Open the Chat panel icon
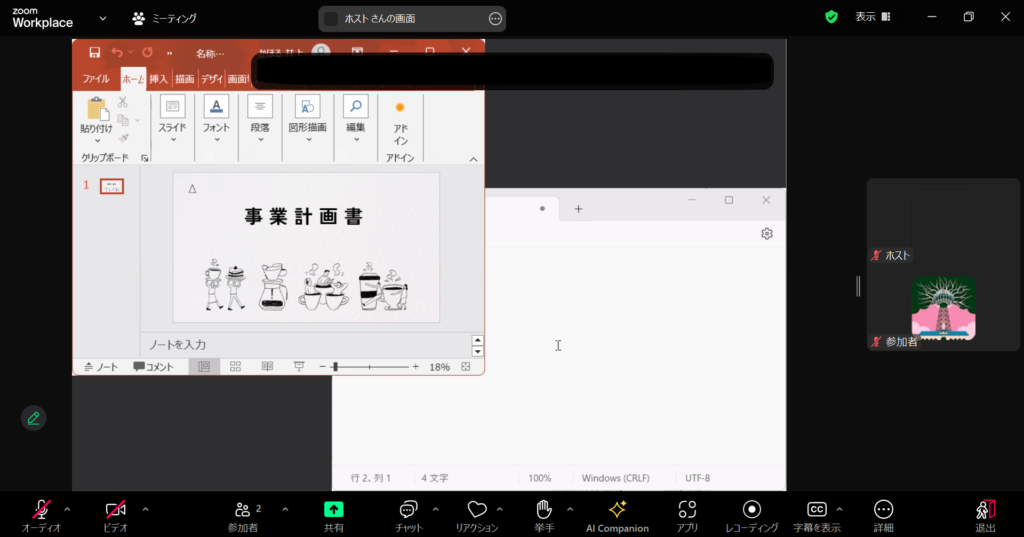 point(408,510)
